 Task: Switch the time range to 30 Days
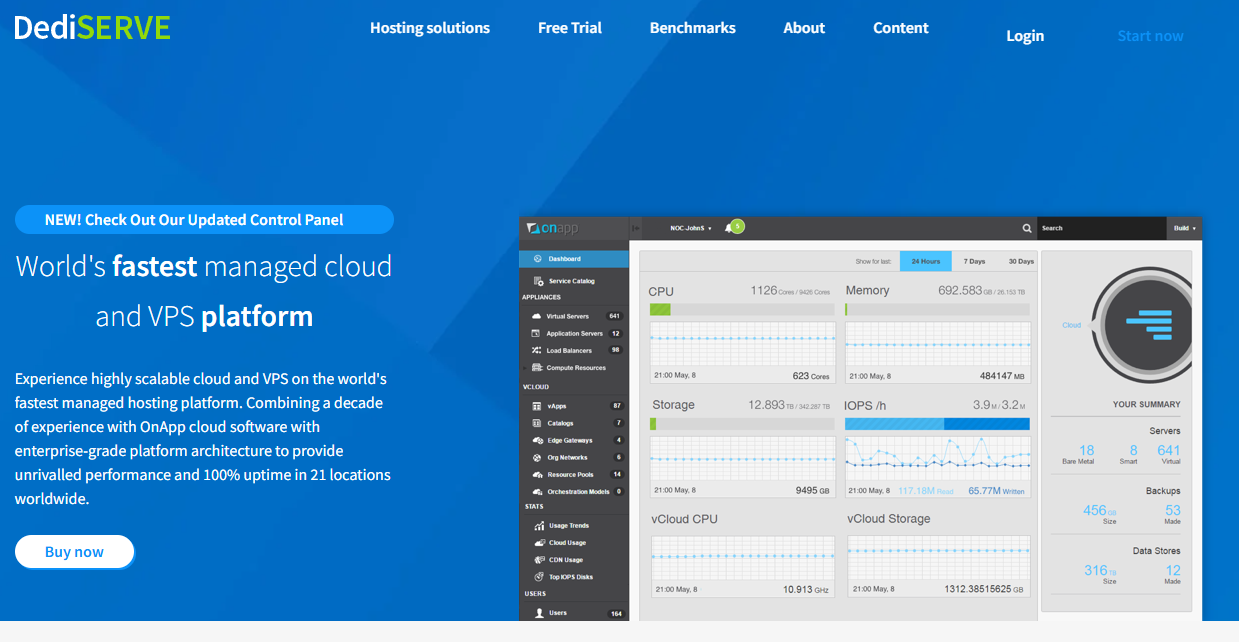[x=1020, y=261]
